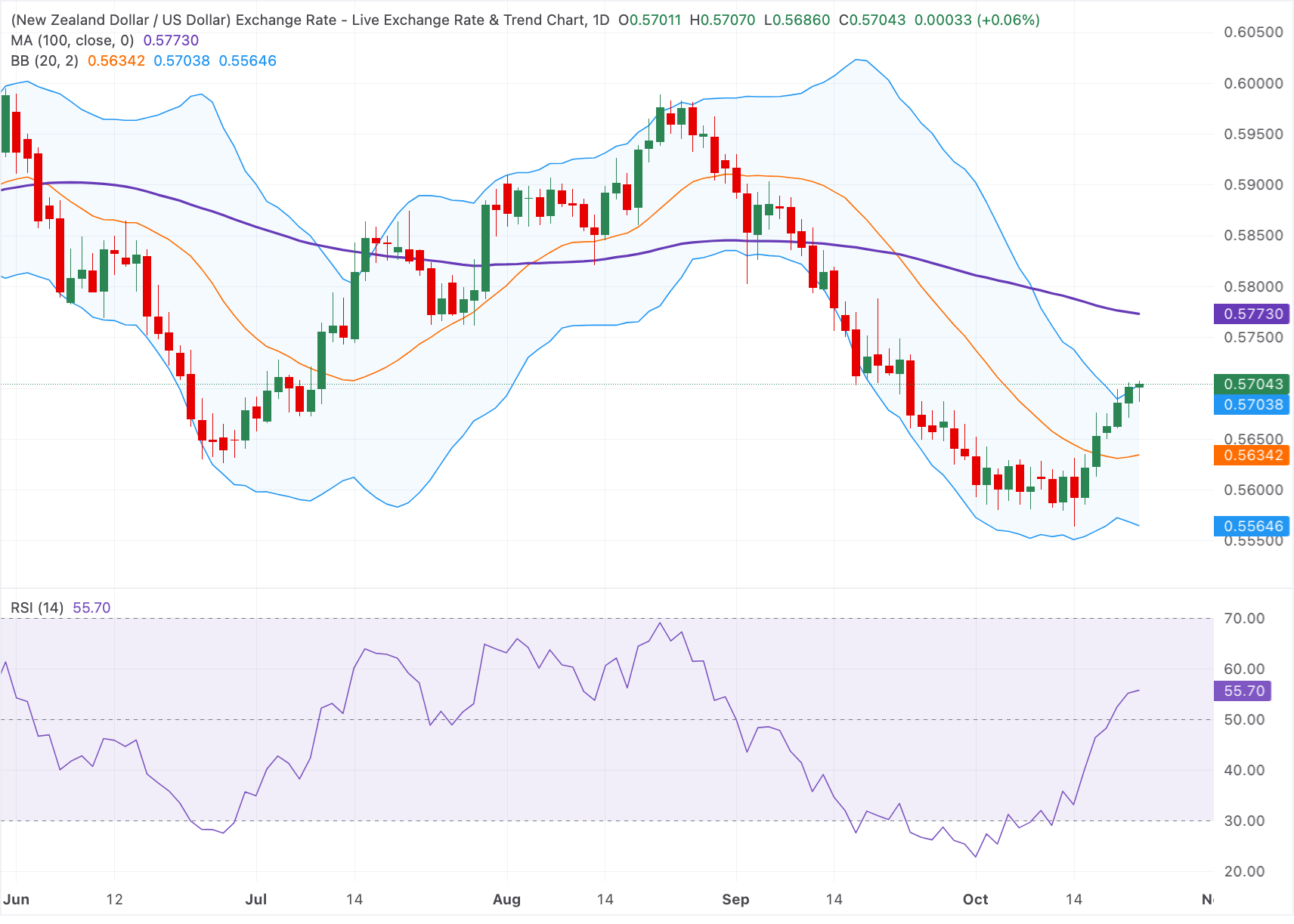Click the BB upper value 0.57038 in legend

(182, 60)
